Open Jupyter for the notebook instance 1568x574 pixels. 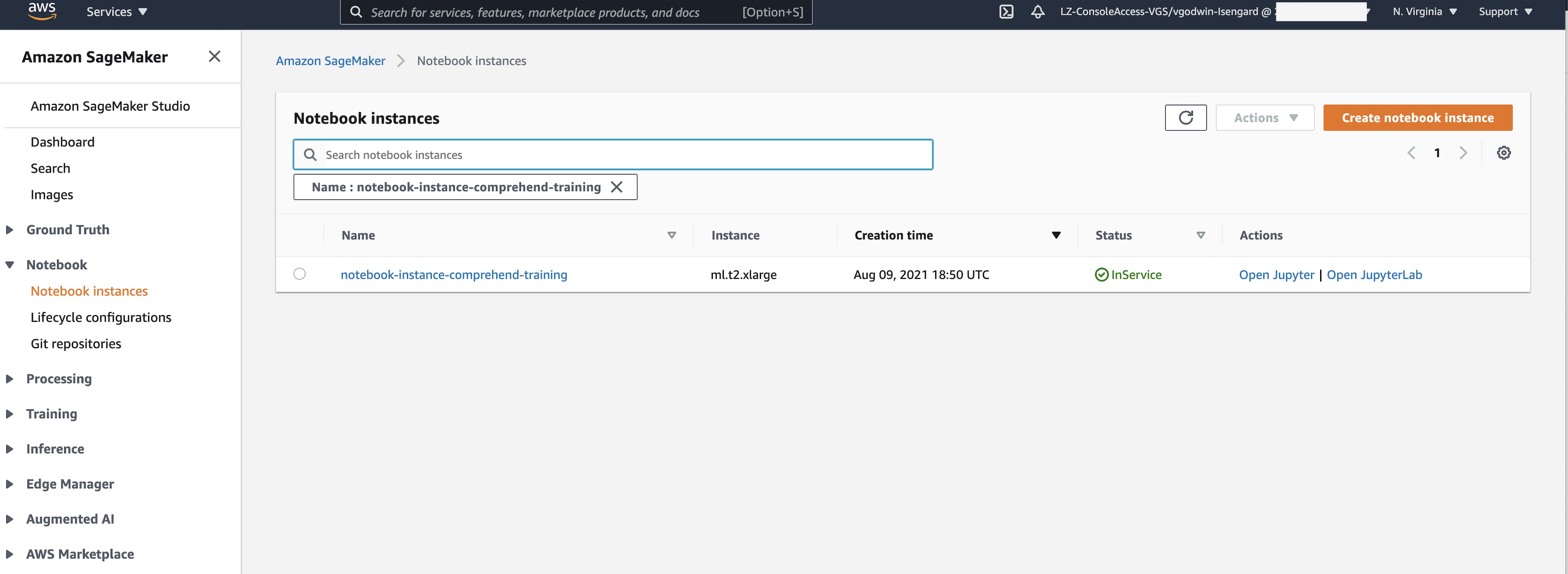(1276, 275)
